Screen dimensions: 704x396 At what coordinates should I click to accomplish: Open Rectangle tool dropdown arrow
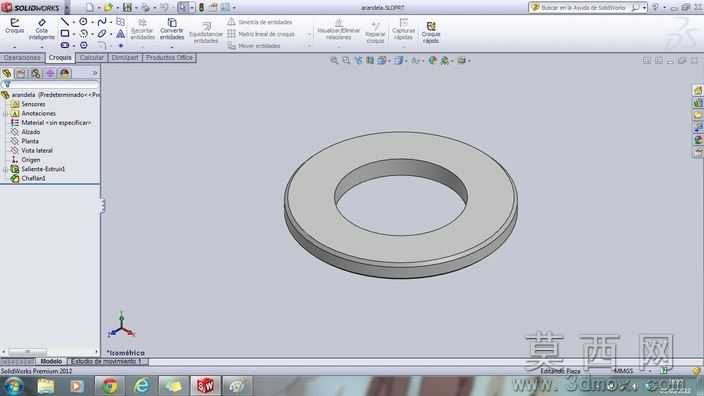tap(74, 34)
